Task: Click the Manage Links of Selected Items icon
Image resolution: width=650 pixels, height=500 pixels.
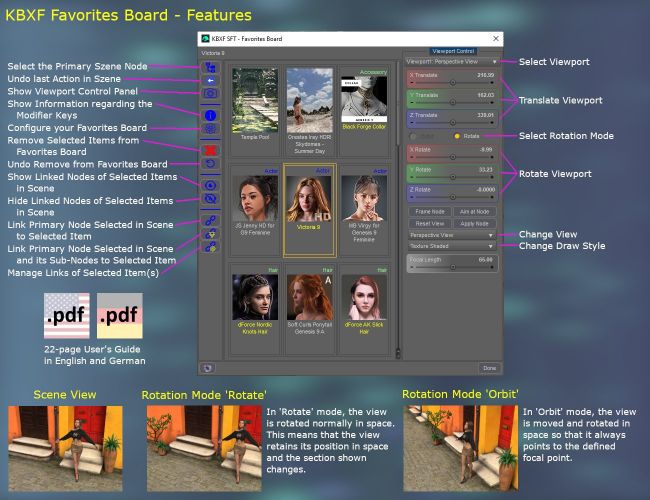Action: (x=210, y=246)
